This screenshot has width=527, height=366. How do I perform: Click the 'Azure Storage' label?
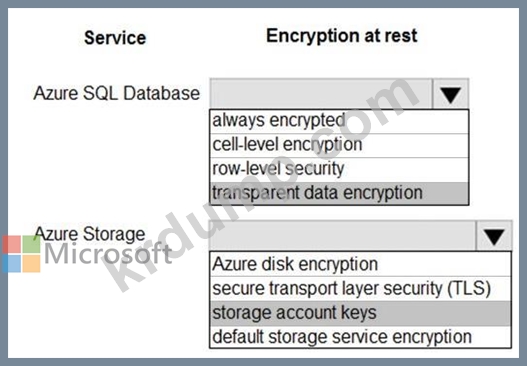(90, 234)
